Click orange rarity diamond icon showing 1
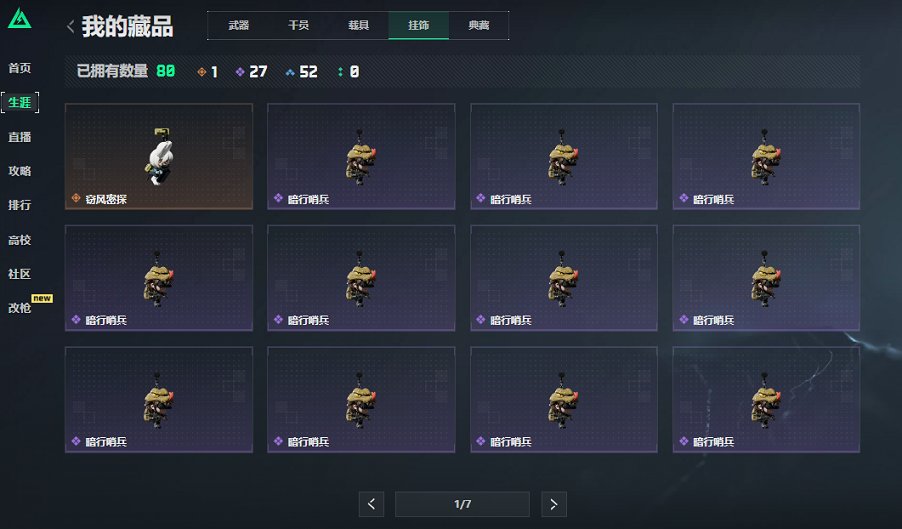The width and height of the screenshot is (902, 529). (201, 72)
